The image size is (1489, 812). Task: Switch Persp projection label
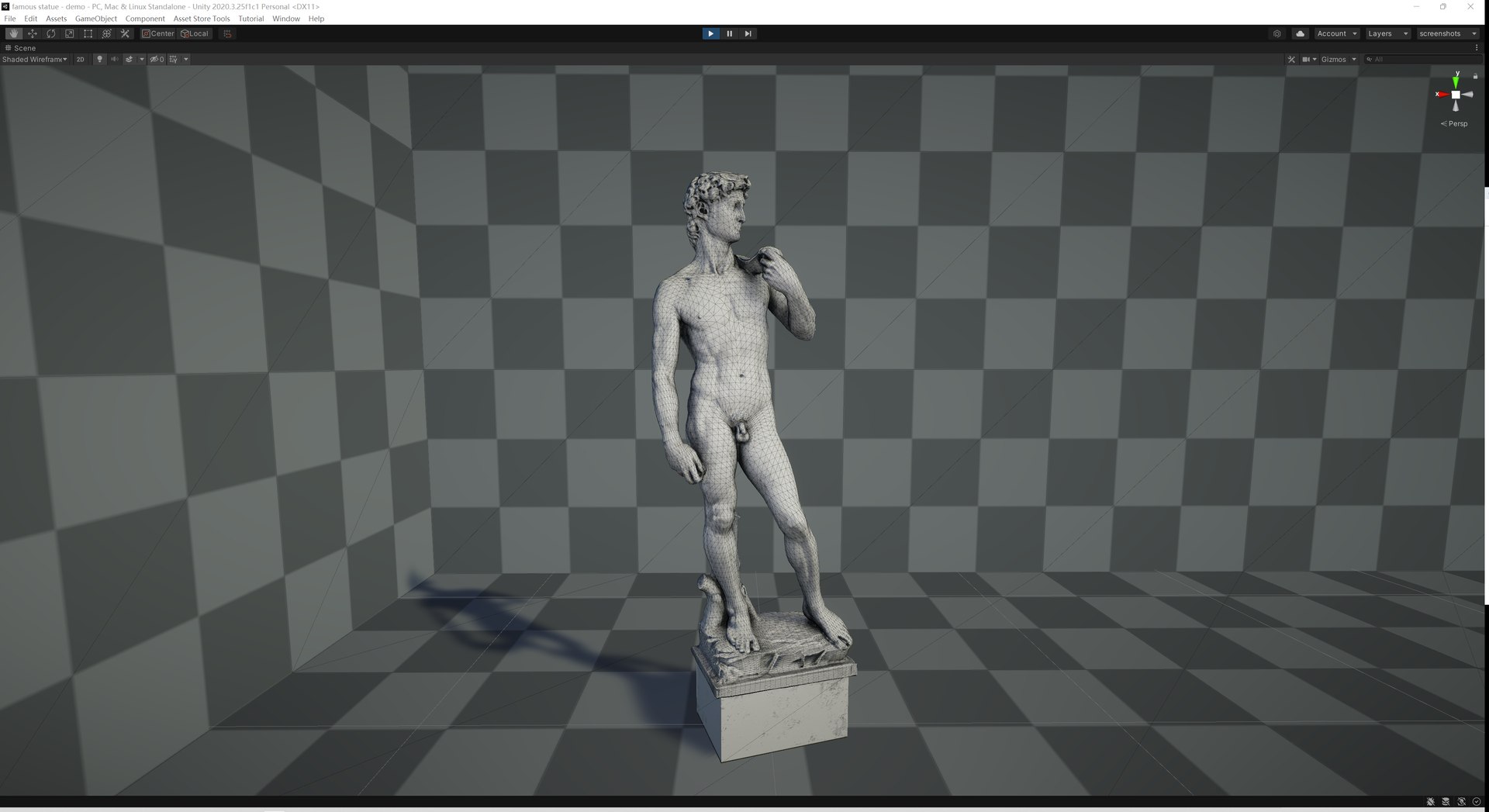coord(1454,123)
